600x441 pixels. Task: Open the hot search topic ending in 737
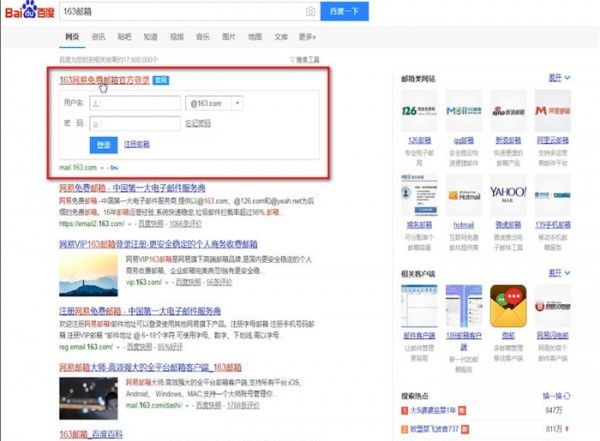[x=434, y=429]
